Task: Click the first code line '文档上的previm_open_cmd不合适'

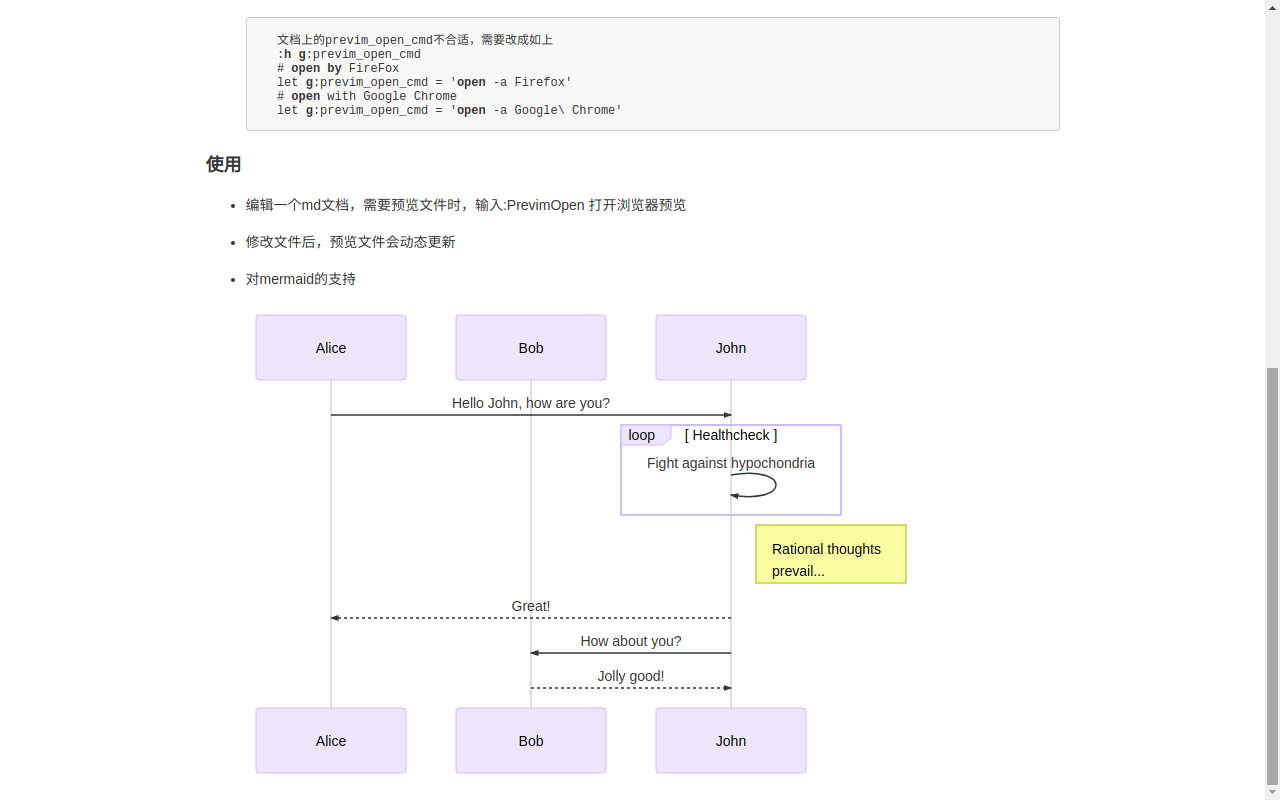Action: pos(415,40)
